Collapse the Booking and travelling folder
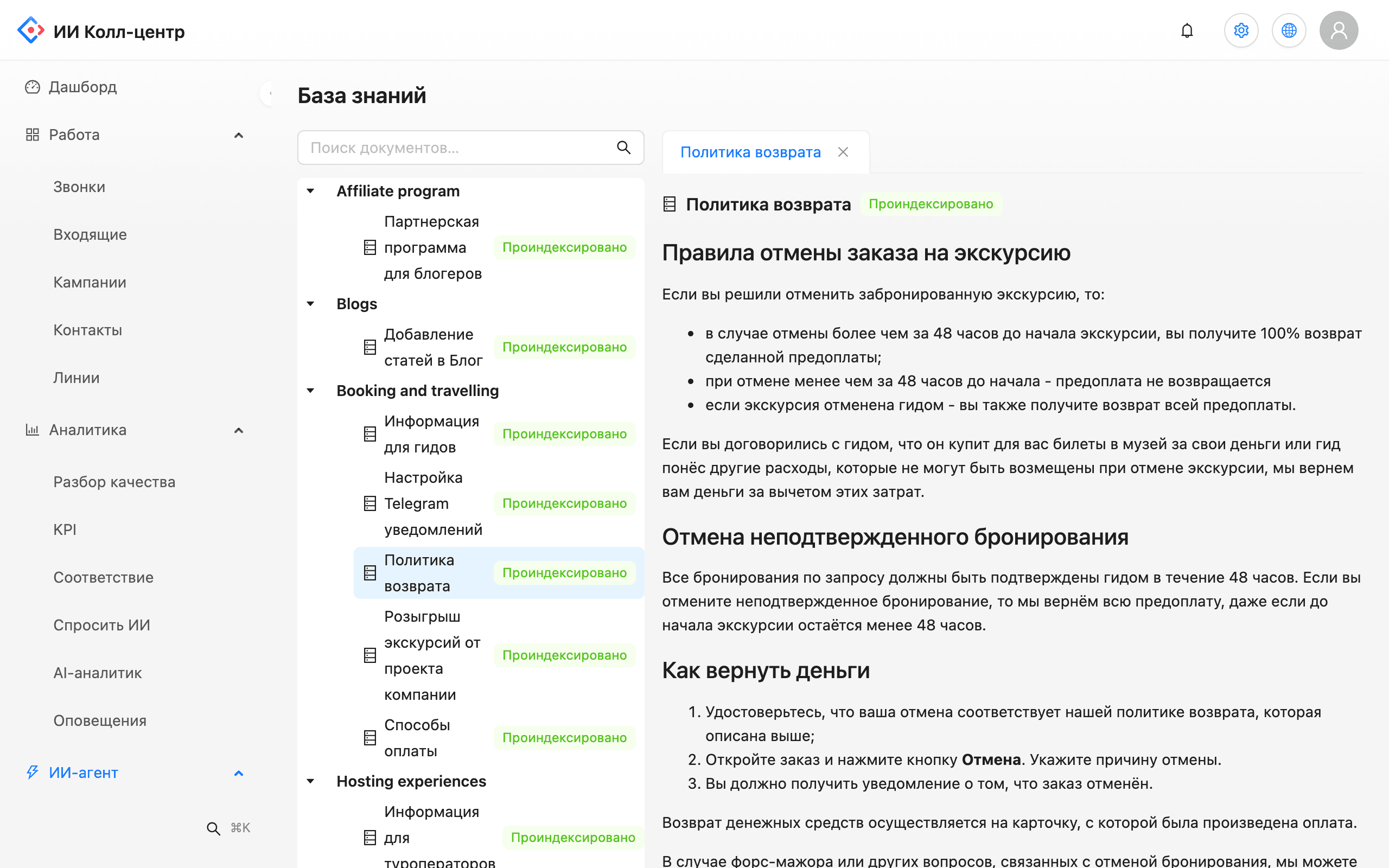The image size is (1389, 868). pos(310,391)
